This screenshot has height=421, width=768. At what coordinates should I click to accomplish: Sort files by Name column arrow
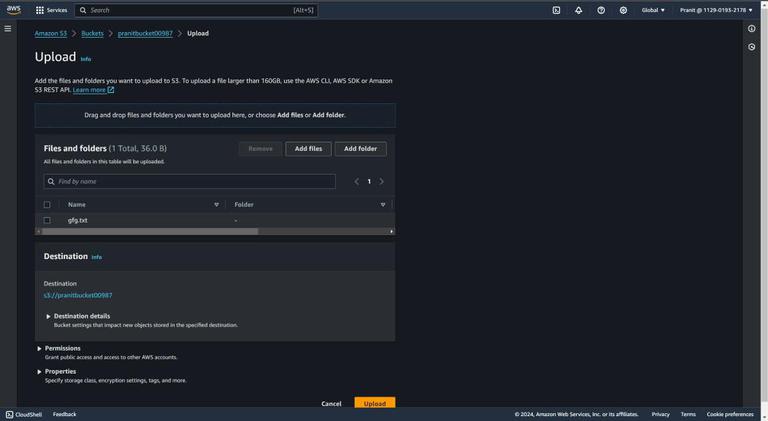tap(216, 205)
